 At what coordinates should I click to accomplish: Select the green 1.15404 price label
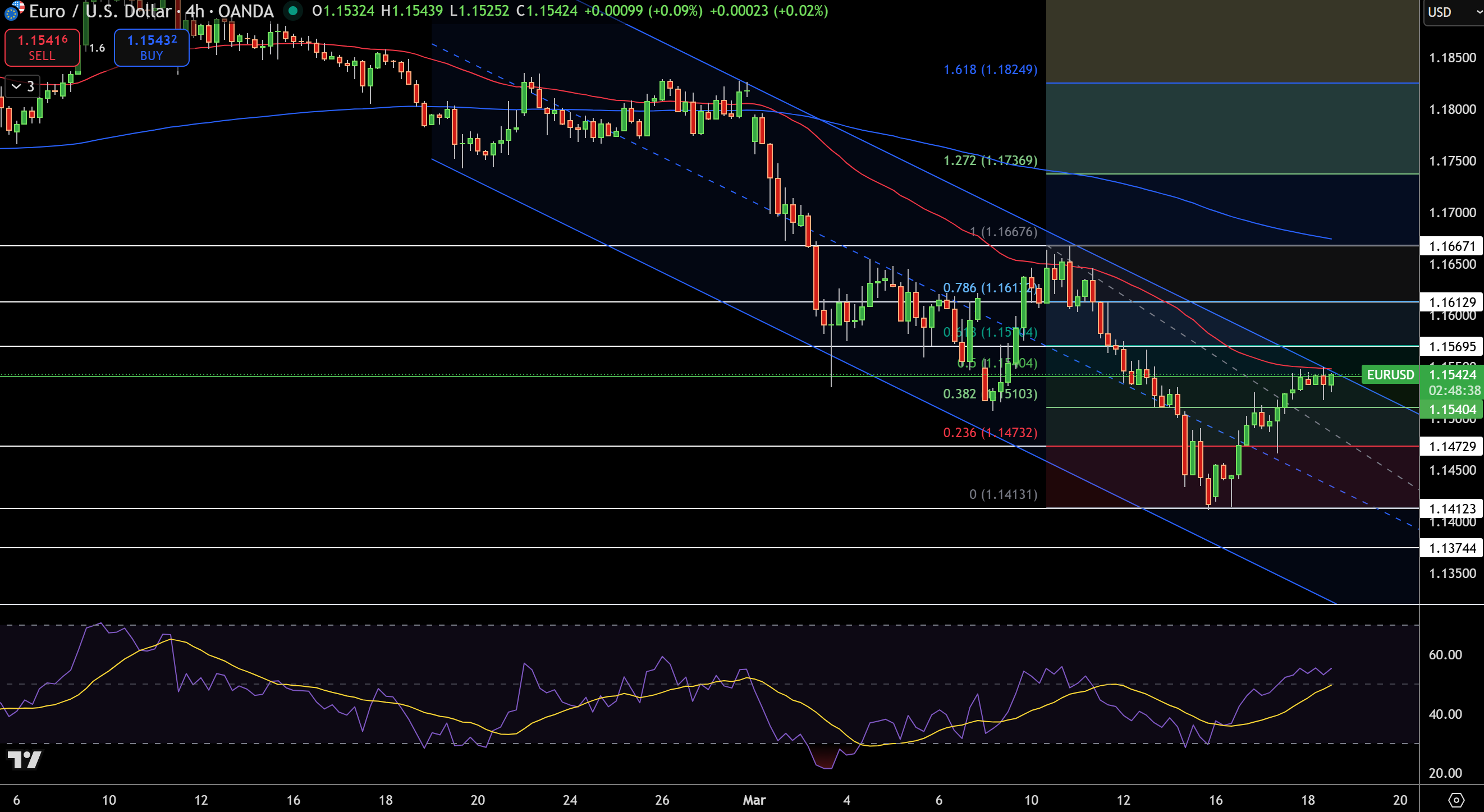[x=1452, y=410]
